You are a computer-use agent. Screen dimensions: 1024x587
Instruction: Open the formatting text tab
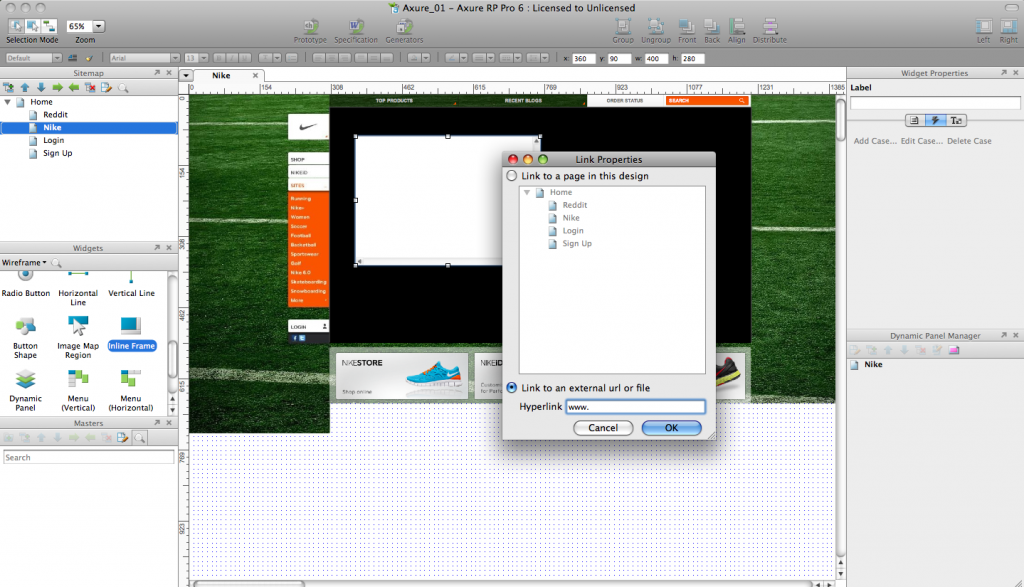point(956,120)
